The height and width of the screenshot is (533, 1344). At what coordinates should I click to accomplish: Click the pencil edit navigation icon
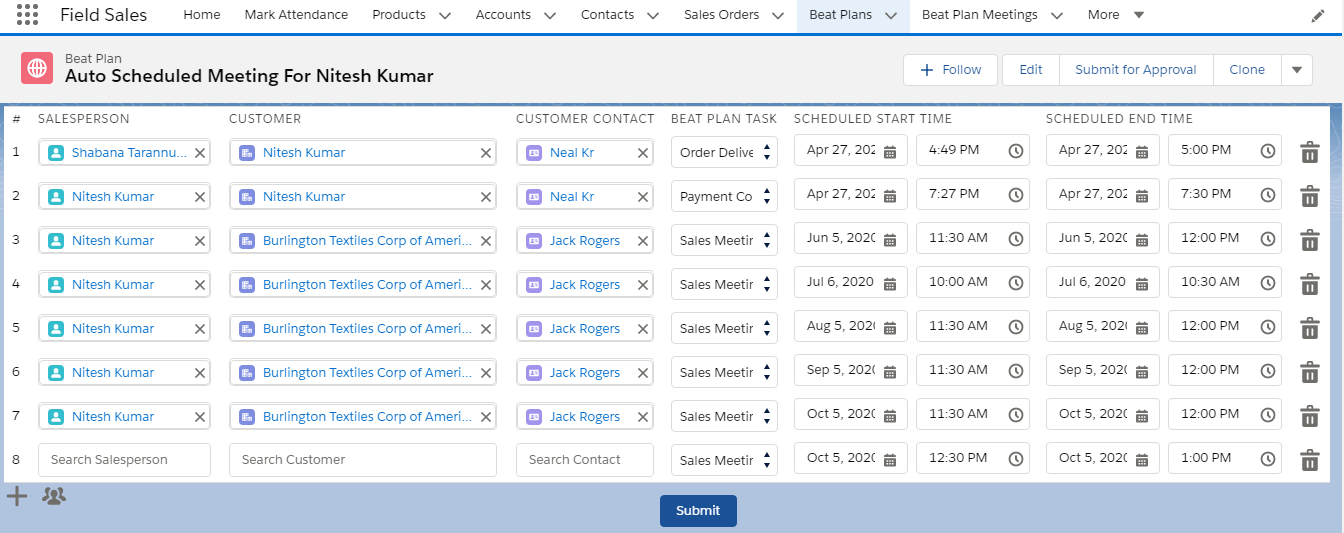click(1318, 16)
